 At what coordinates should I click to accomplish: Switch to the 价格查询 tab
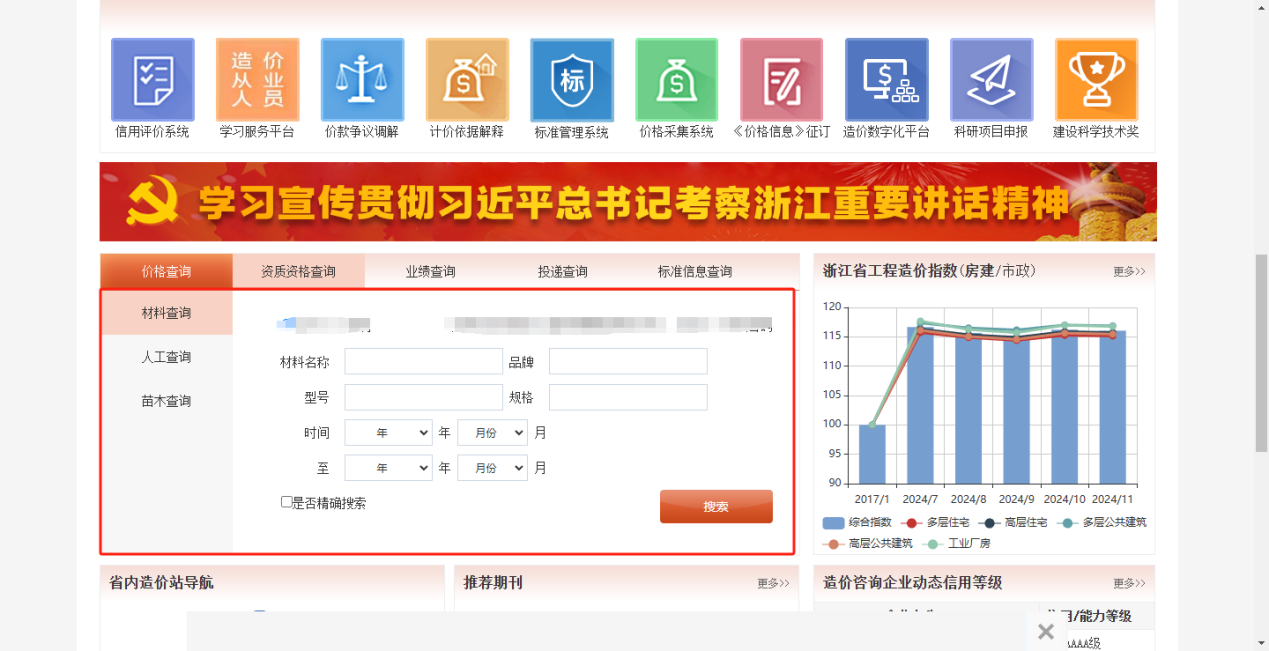pyautogui.click(x=166, y=271)
